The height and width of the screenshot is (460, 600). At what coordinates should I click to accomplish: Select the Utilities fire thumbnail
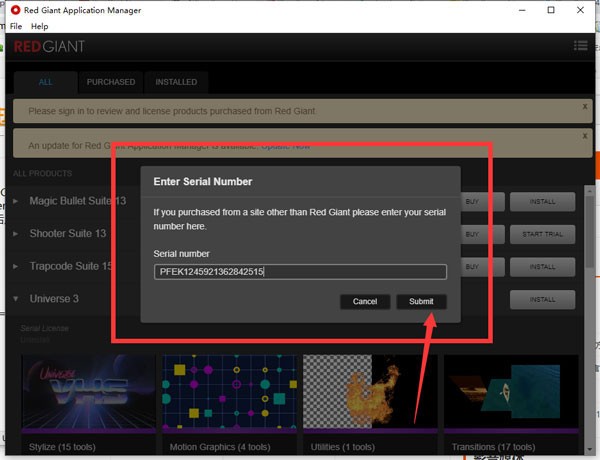coord(368,393)
